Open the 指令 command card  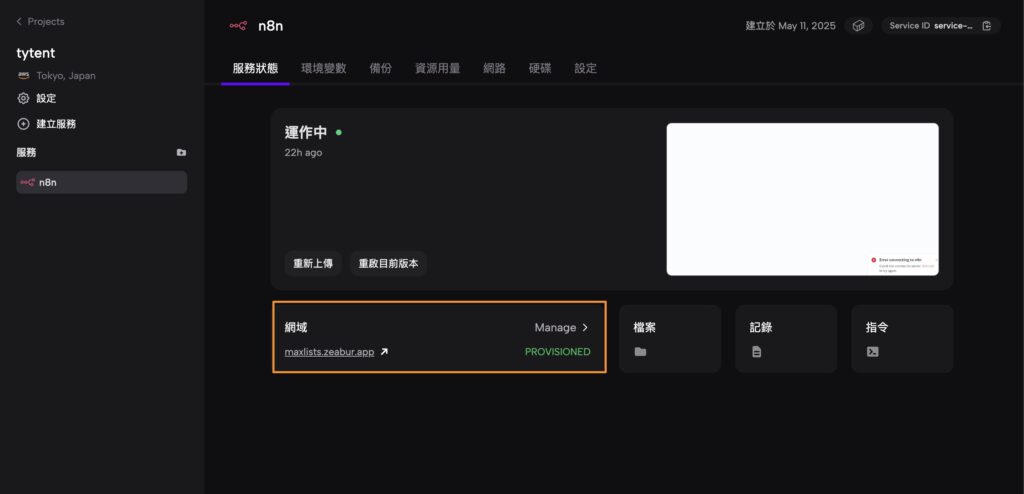pos(903,338)
